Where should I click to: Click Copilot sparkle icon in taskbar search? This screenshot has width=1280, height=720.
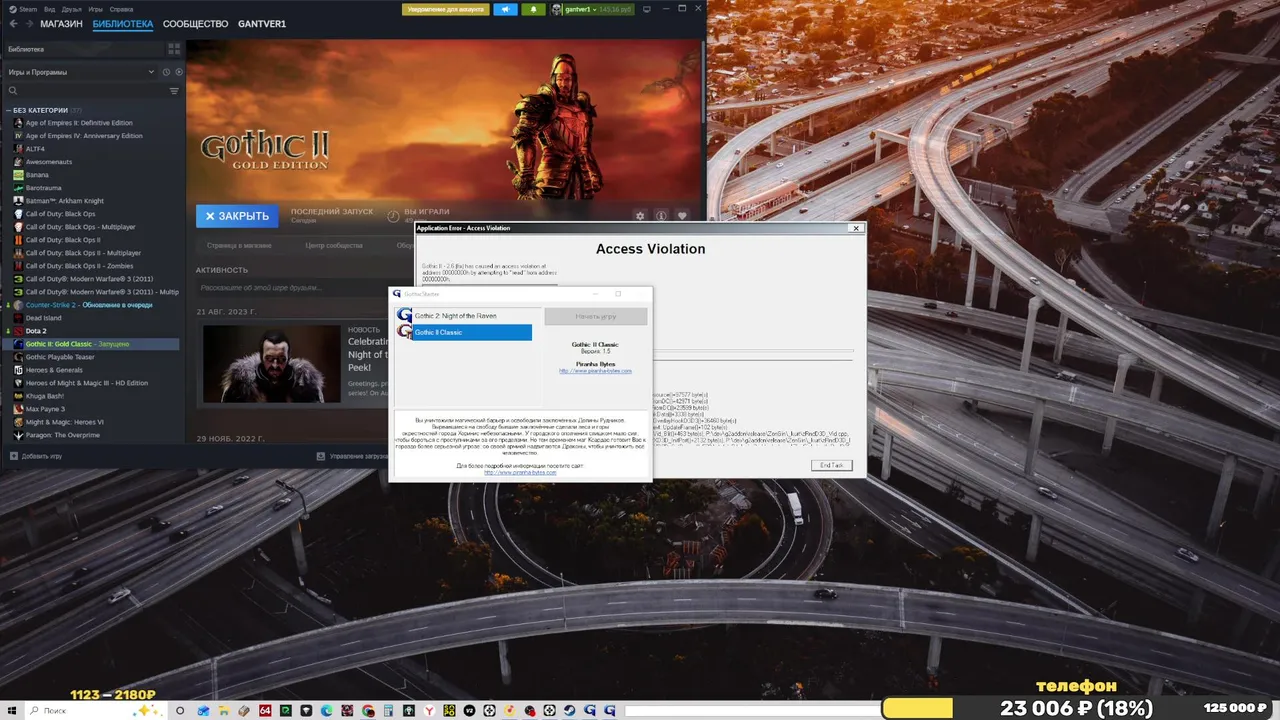(146, 710)
